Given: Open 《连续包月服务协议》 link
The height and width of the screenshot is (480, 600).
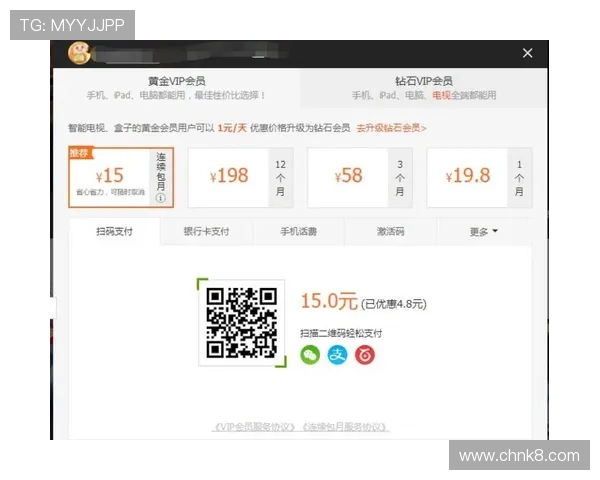Looking at the screenshot, I should point(345,427).
